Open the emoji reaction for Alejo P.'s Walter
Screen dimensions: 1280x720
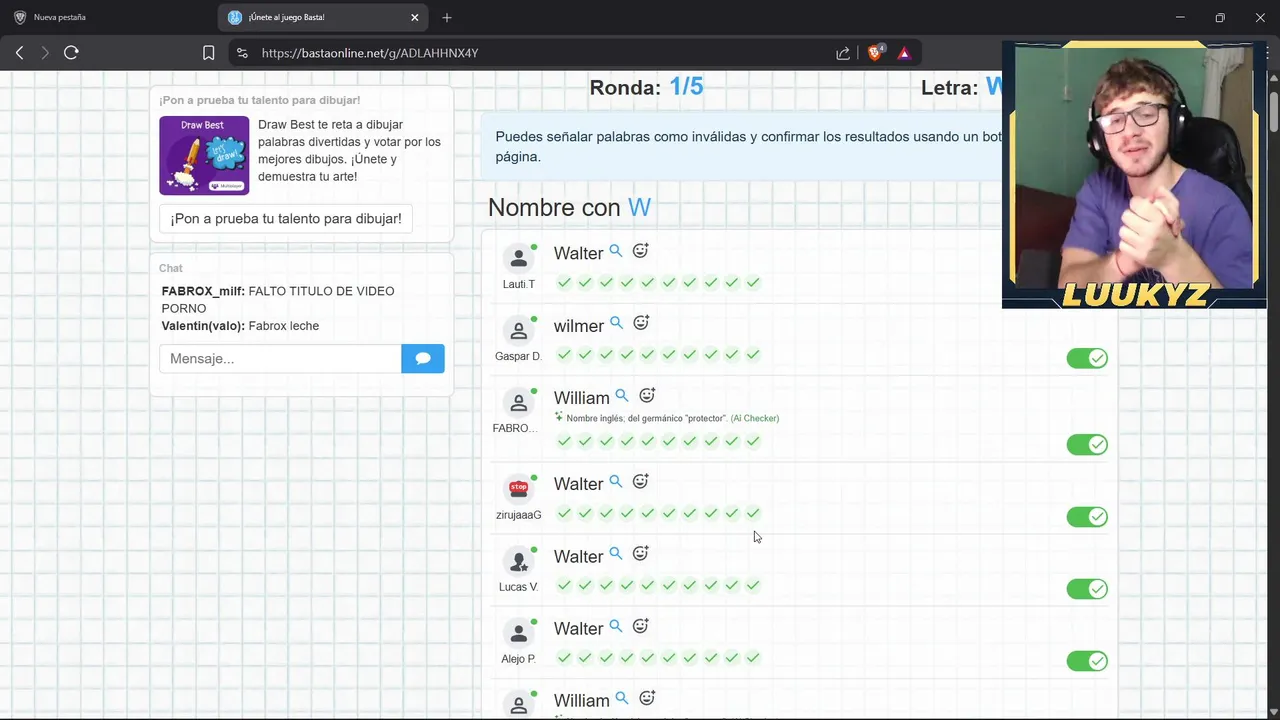click(641, 626)
